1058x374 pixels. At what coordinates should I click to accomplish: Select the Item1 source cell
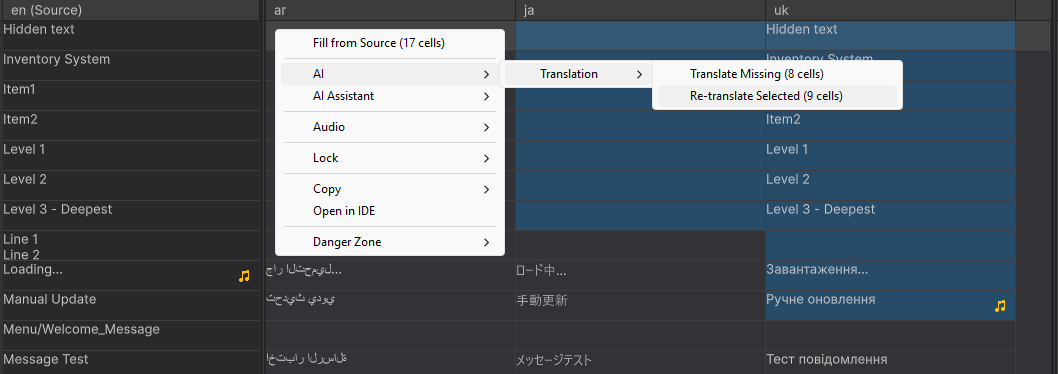(130, 95)
